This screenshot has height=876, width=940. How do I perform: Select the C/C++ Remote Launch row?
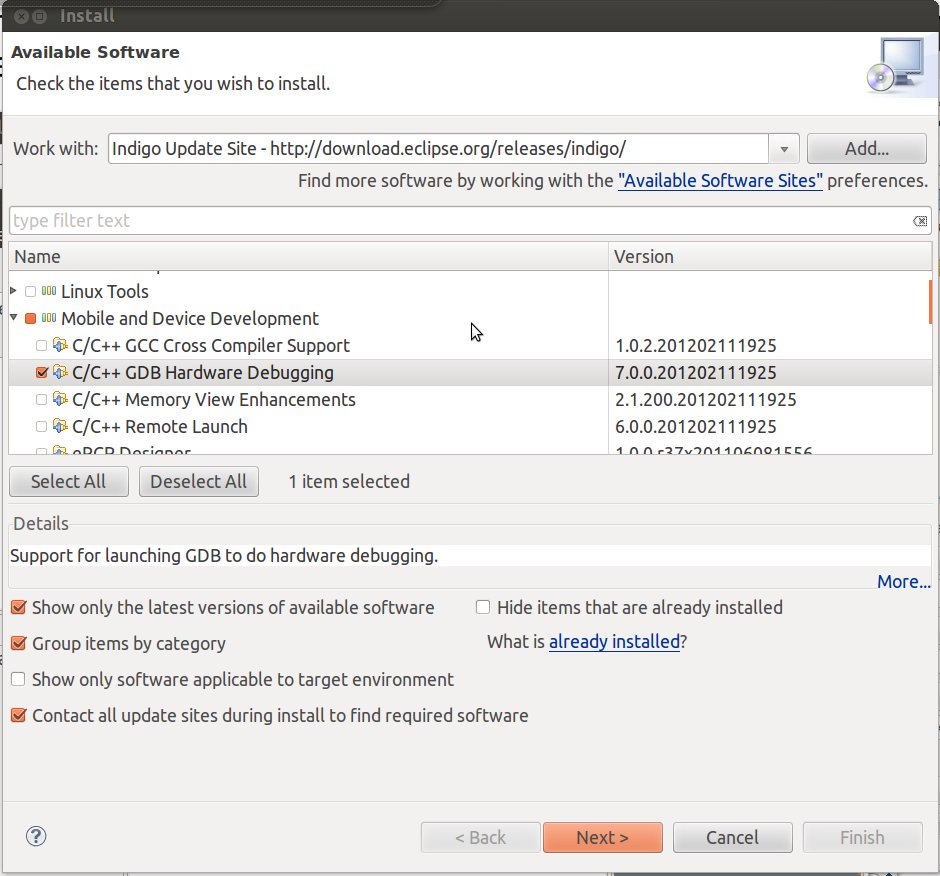(x=470, y=426)
